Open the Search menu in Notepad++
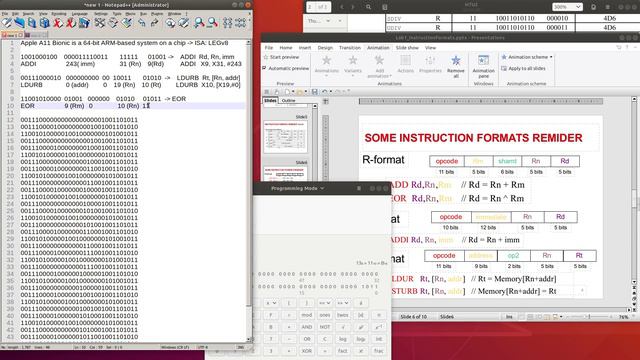The width and height of the screenshot is (640, 360). pyautogui.click(x=28, y=13)
